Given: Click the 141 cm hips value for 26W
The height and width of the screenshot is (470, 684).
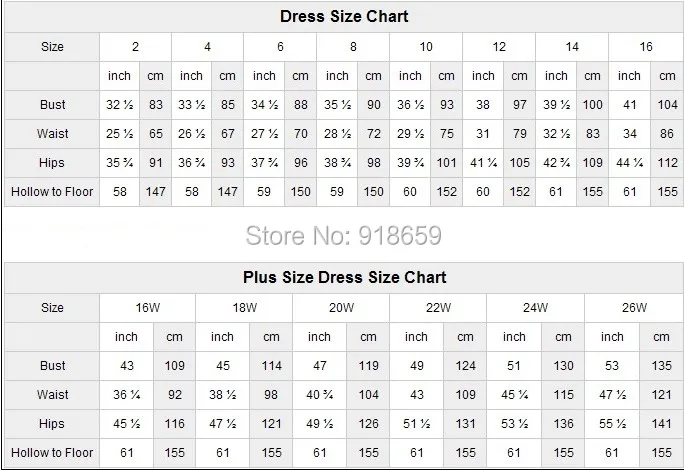Looking at the screenshot, I should coord(660,424).
